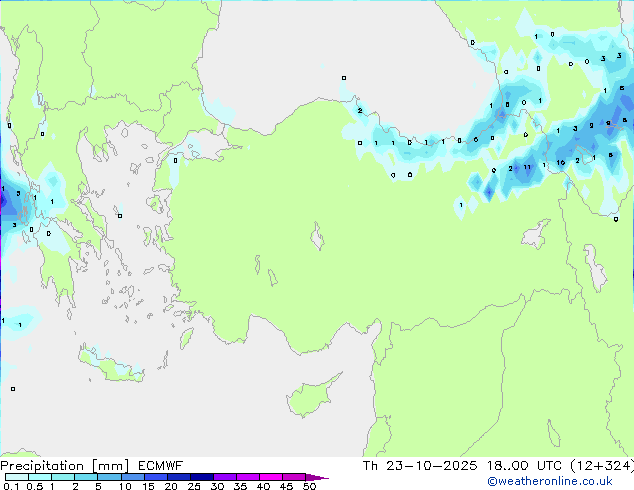Click the UTC label
Screen dimensions: 634x490
point(549,466)
